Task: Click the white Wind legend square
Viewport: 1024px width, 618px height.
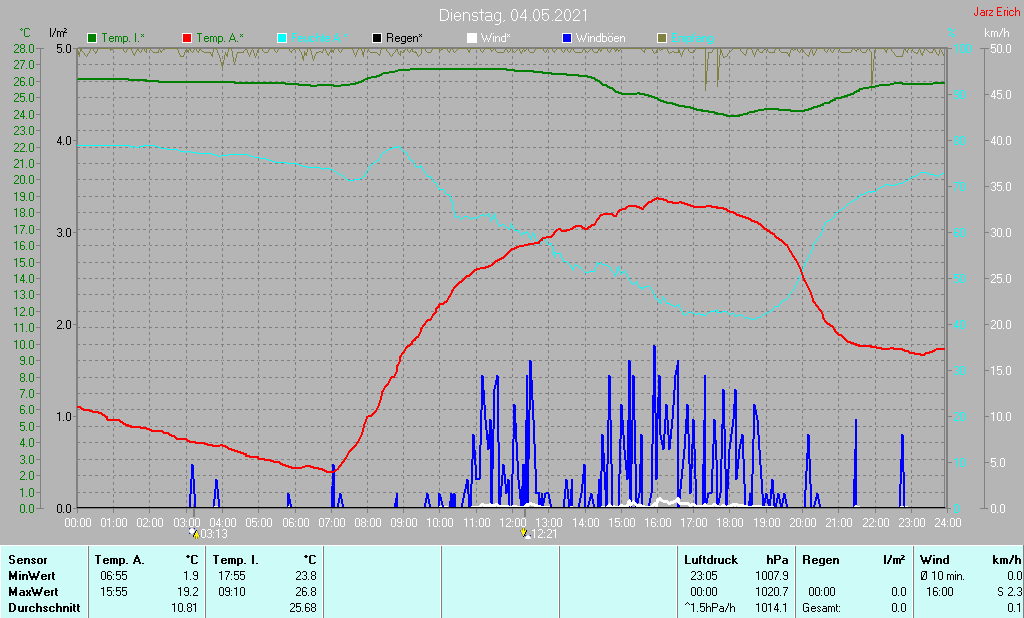Action: pyautogui.click(x=472, y=38)
